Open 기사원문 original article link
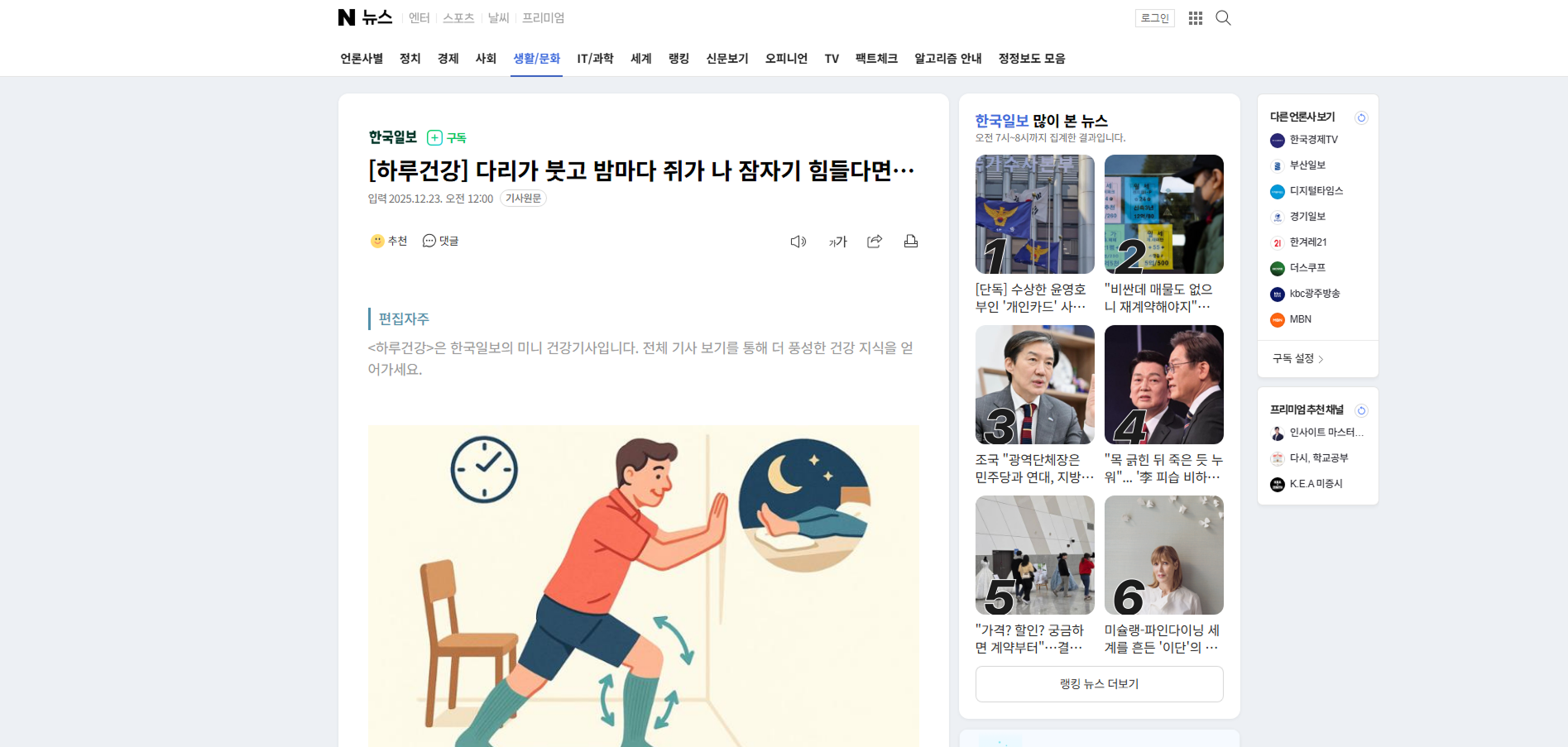 click(523, 199)
